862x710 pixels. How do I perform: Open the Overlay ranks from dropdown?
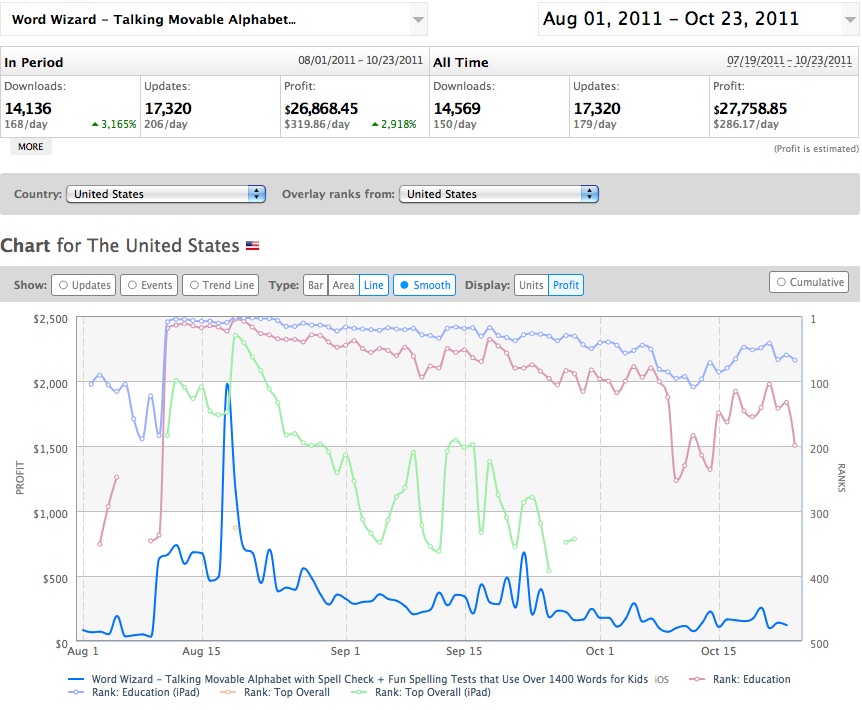point(499,194)
